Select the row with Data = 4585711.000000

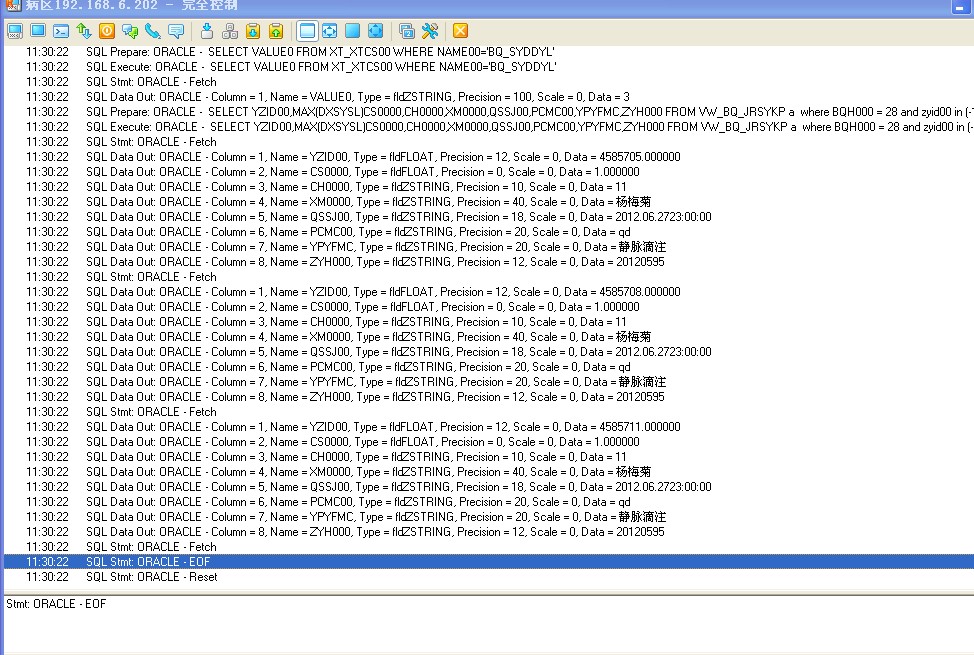489,427
